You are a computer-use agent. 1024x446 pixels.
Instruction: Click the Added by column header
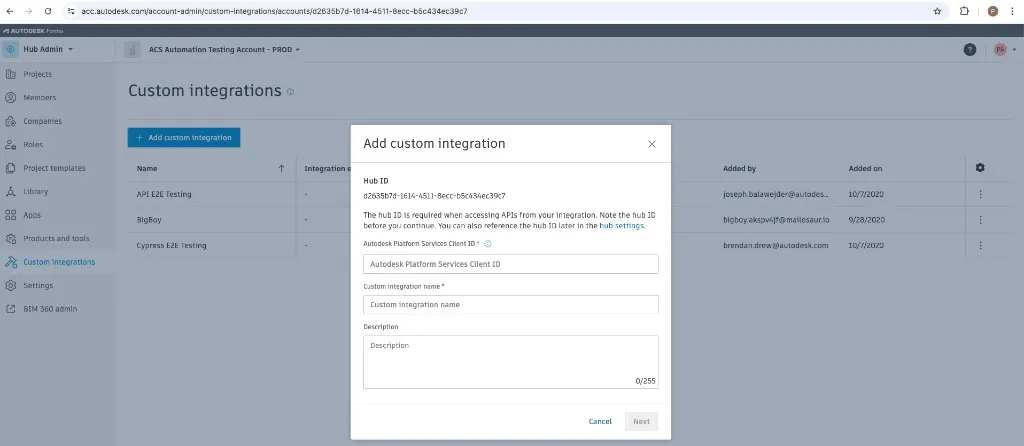click(x=739, y=168)
